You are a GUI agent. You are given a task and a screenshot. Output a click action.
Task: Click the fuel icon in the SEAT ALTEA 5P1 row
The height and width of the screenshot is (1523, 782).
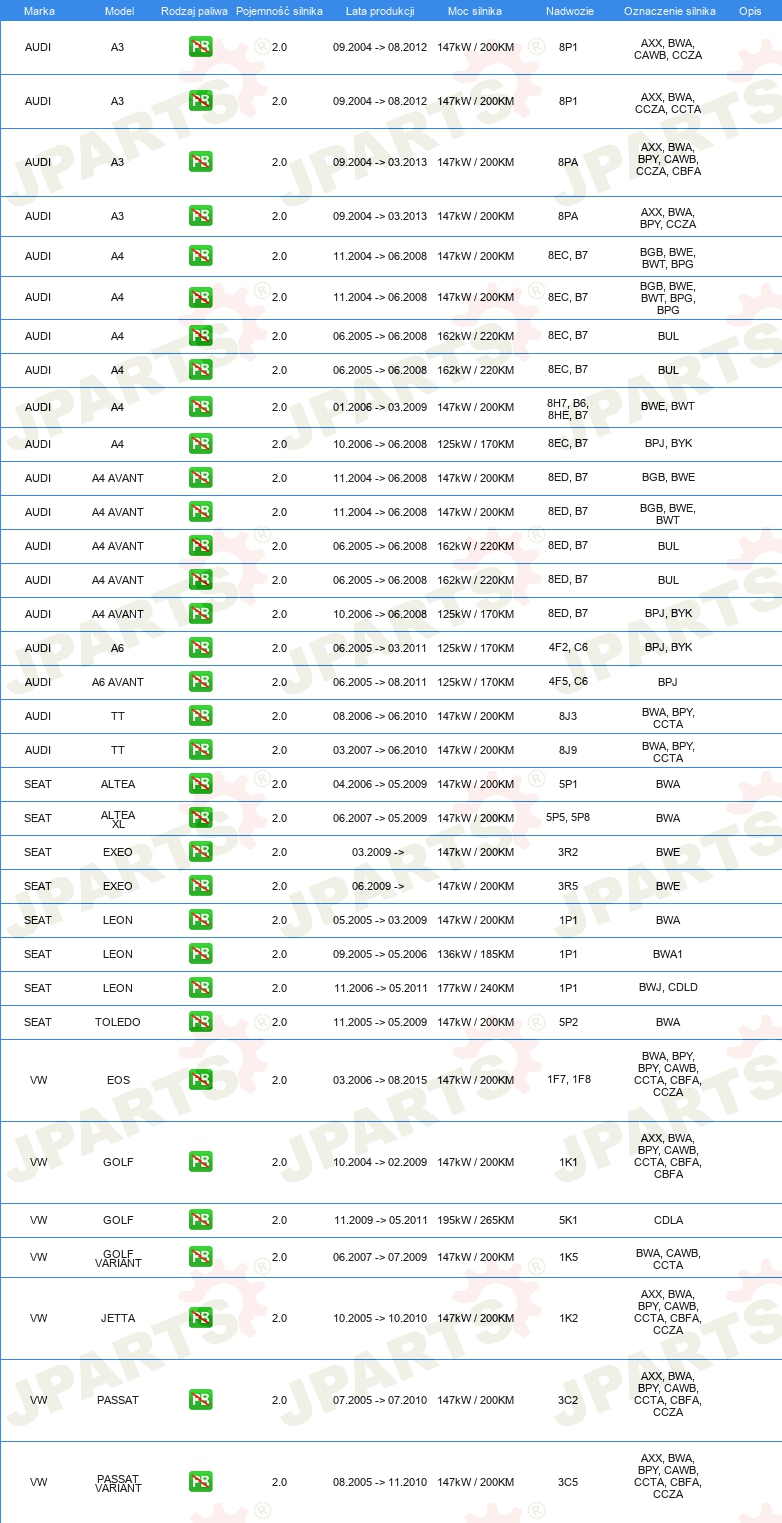[x=200, y=784]
